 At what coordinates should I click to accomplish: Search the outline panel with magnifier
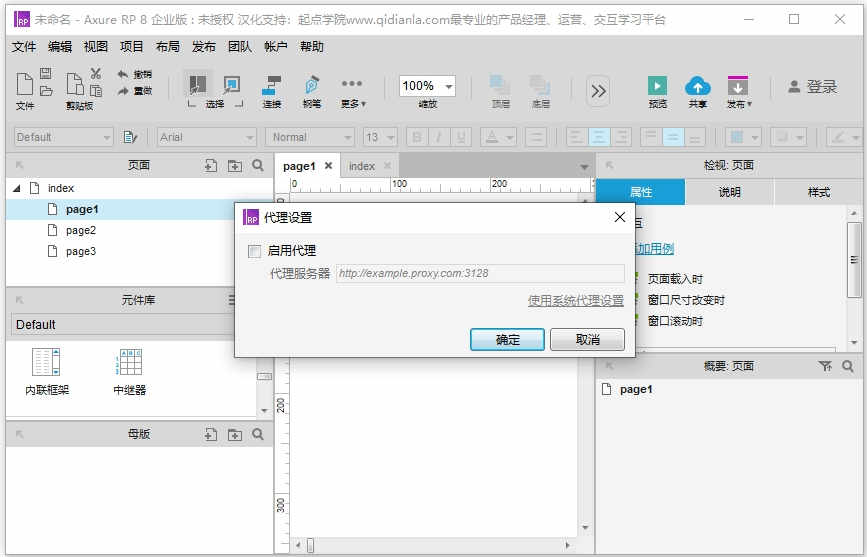pos(848,366)
